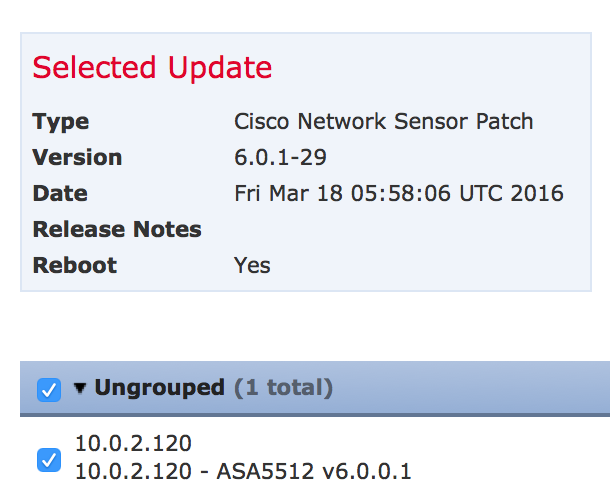Click the Reboot value Yes
The image size is (610, 504).
tap(252, 266)
